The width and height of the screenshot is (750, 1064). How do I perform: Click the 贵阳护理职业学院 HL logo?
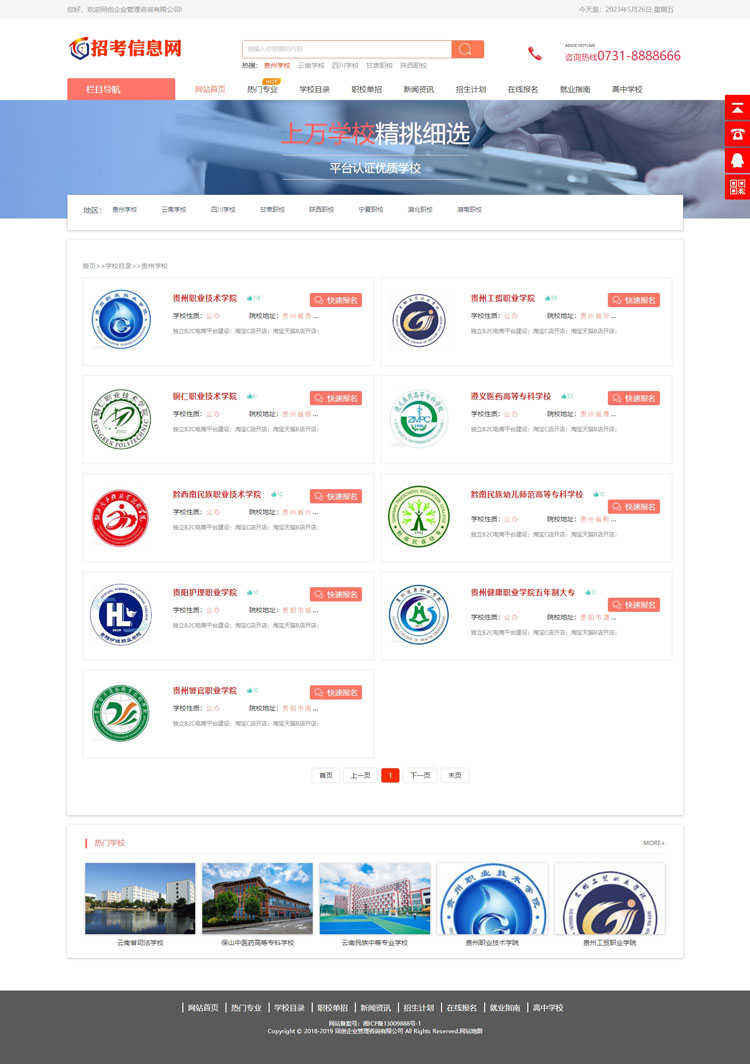tap(121, 614)
